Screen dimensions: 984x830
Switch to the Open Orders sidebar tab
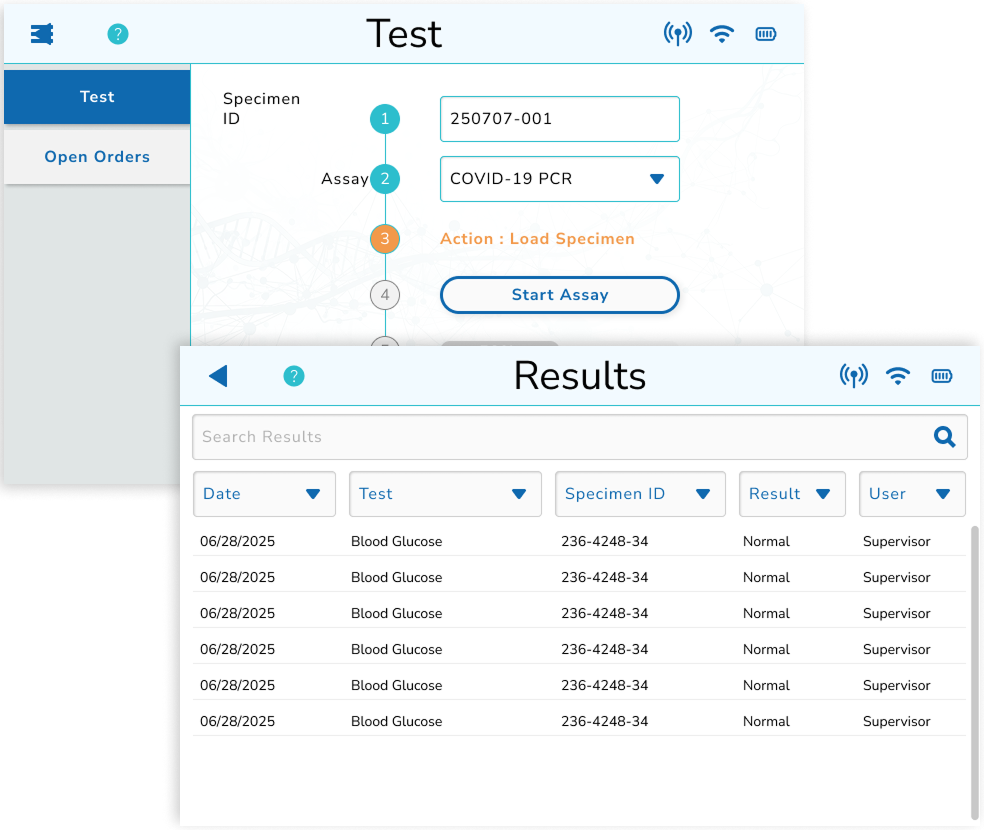point(97,157)
